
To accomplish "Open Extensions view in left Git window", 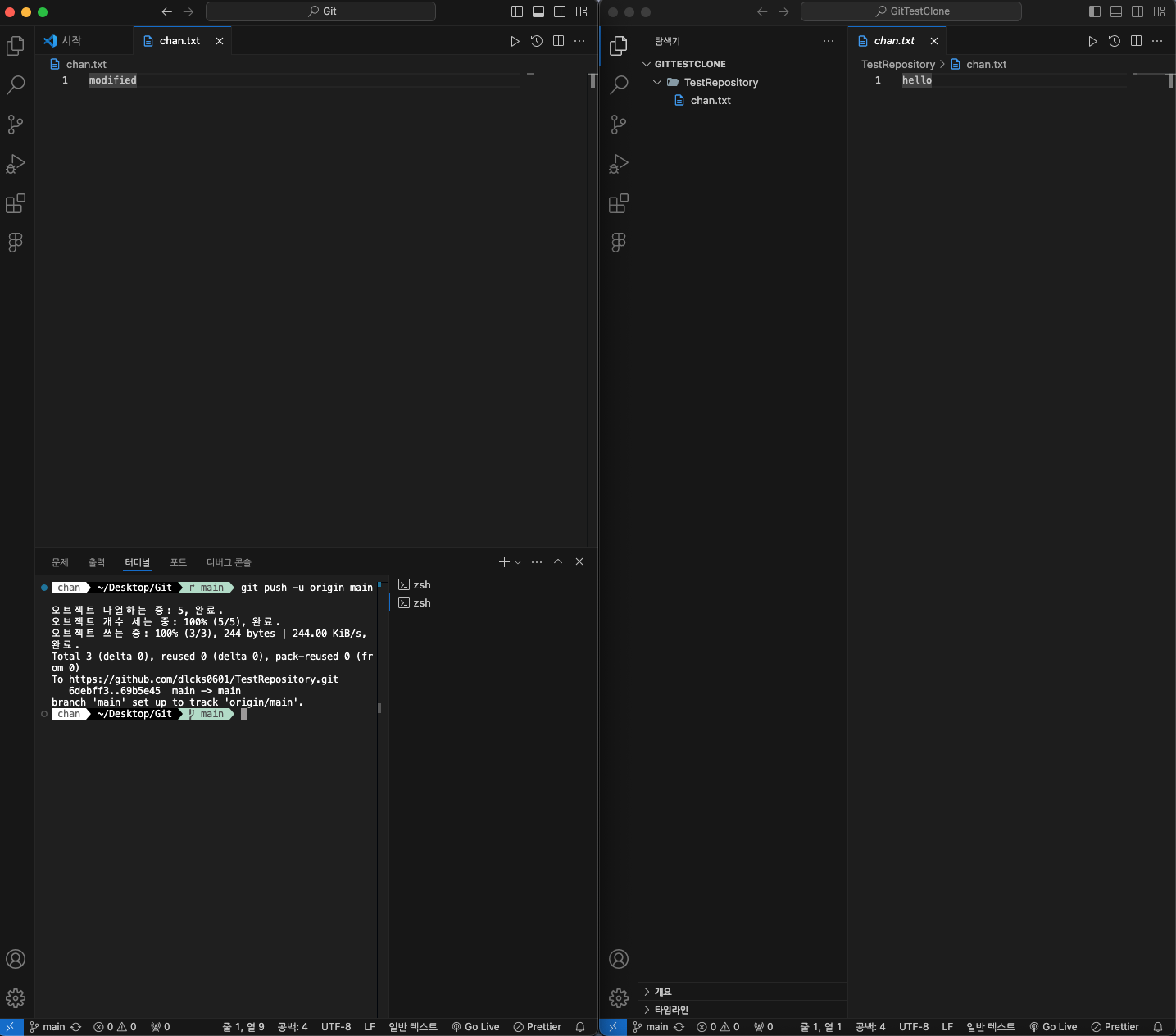I will click(x=16, y=203).
